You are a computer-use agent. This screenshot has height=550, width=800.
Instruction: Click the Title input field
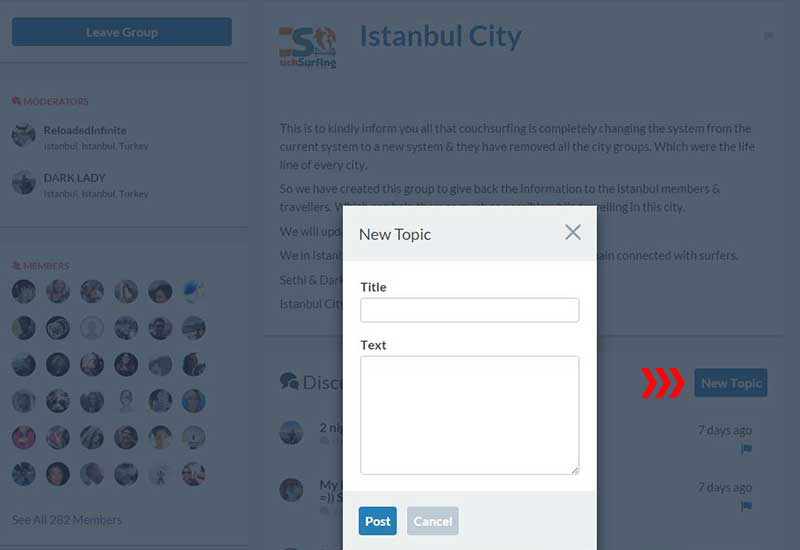click(469, 310)
